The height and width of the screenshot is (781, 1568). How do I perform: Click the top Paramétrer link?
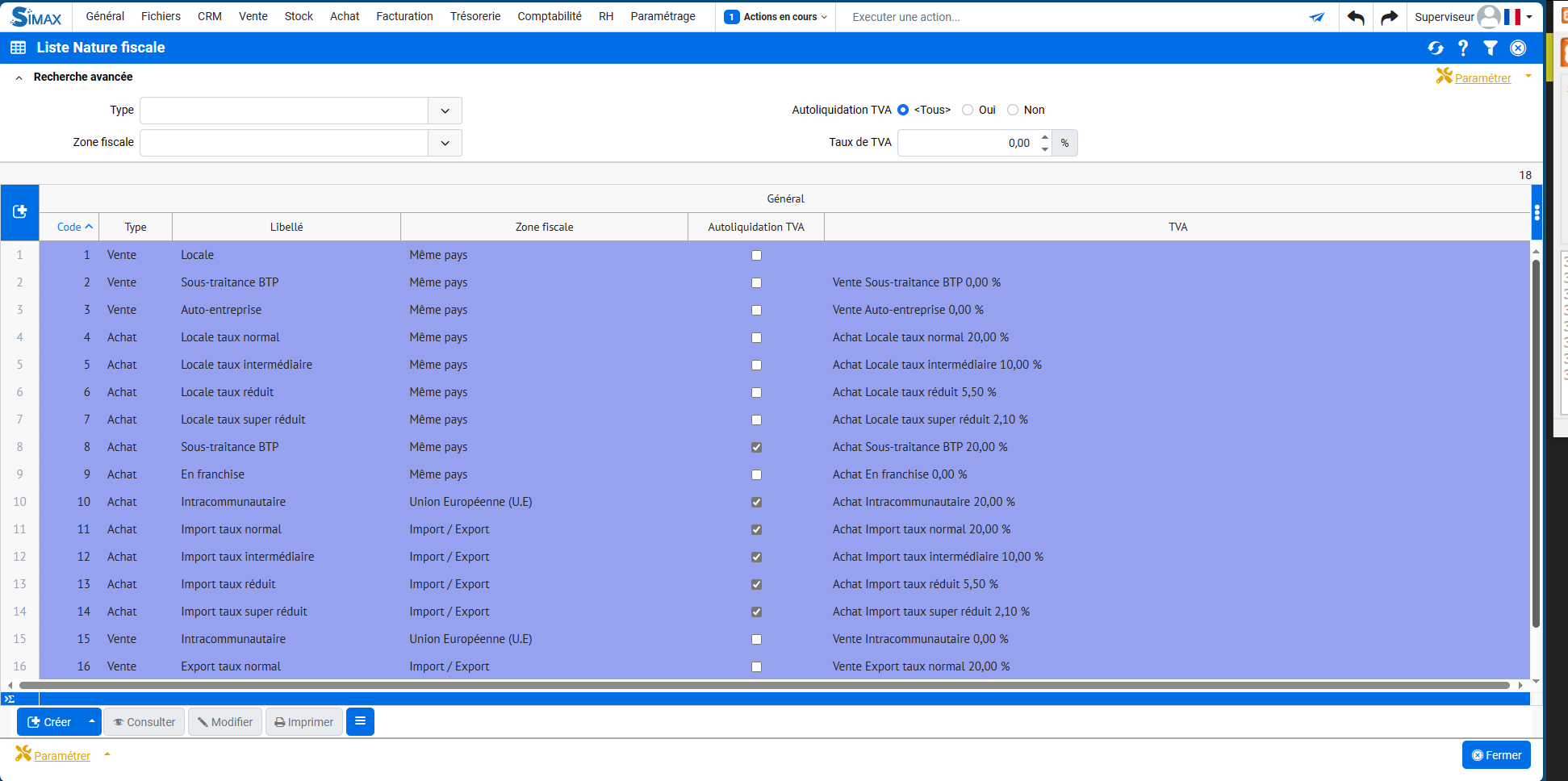pos(1482,78)
